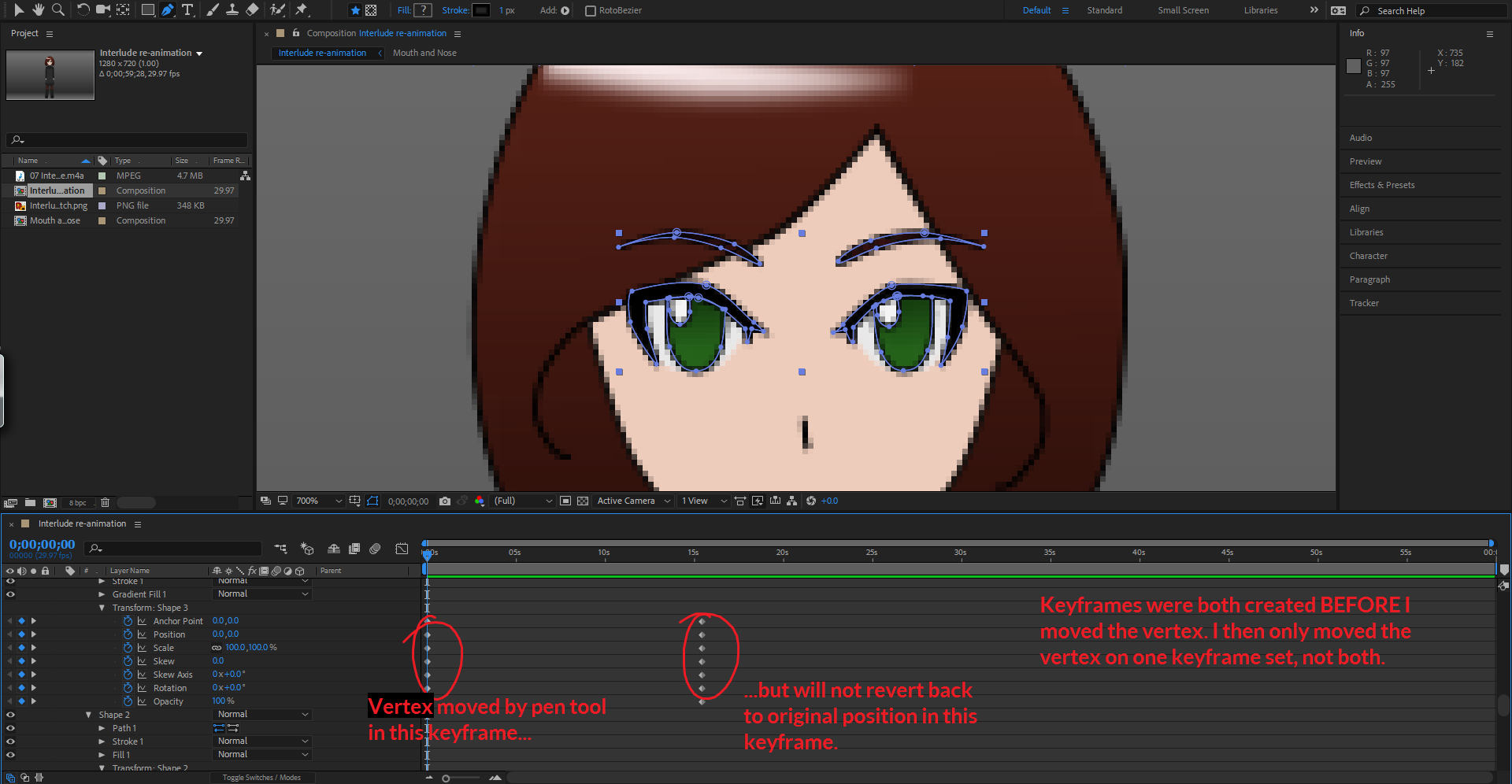Viewport: 1512px width, 784px height.
Task: Select the Horizontal Type tool
Action: [x=188, y=10]
